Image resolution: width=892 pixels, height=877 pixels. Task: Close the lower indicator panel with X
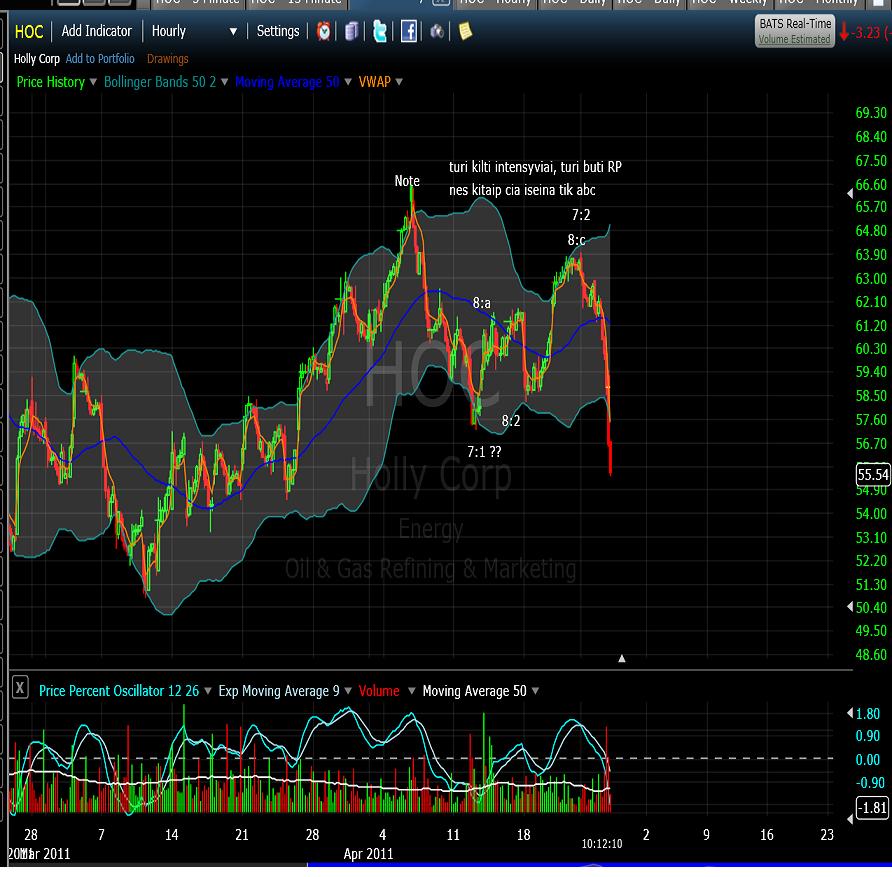coord(19,689)
